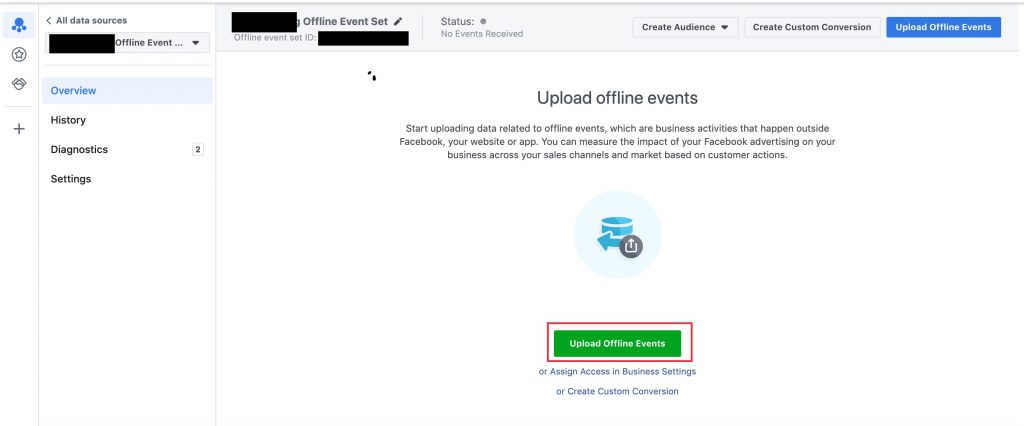Switch to the History tab
Screen dimensions: 1024x426
click(68, 120)
